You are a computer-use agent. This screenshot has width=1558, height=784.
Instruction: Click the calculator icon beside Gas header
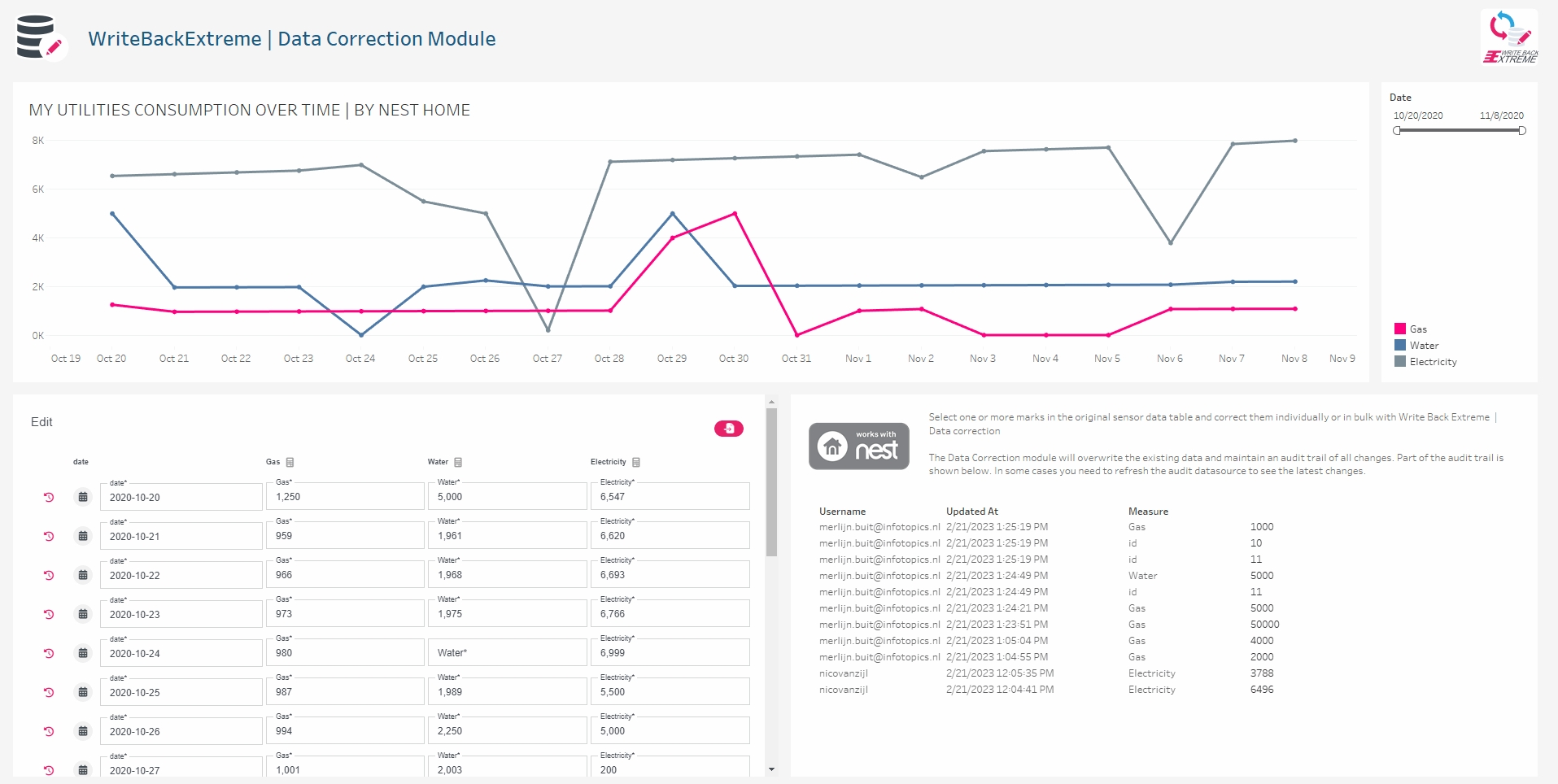pyautogui.click(x=290, y=462)
